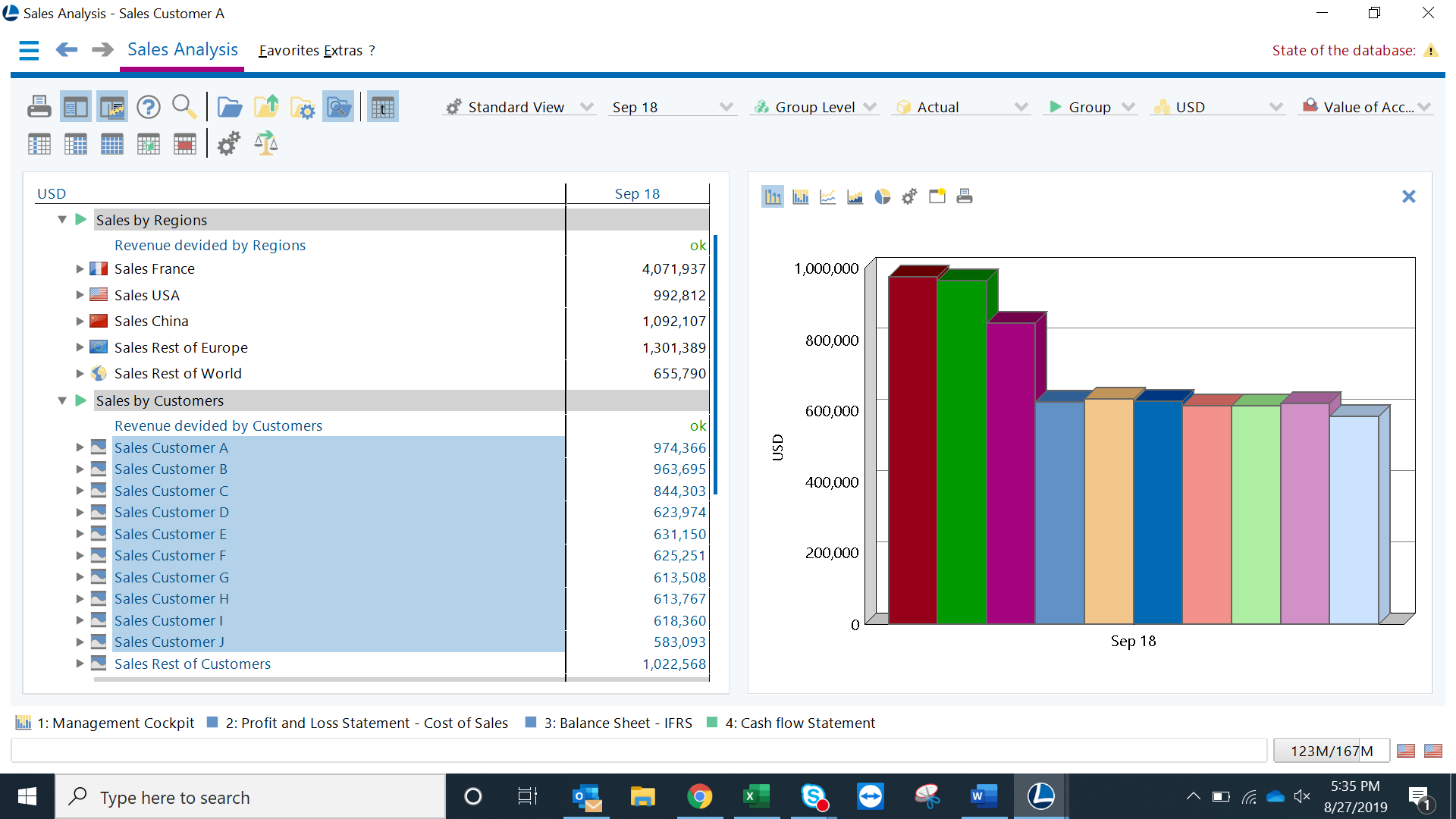The image size is (1456, 819).
Task: Click the area chart type icon
Action: click(855, 197)
